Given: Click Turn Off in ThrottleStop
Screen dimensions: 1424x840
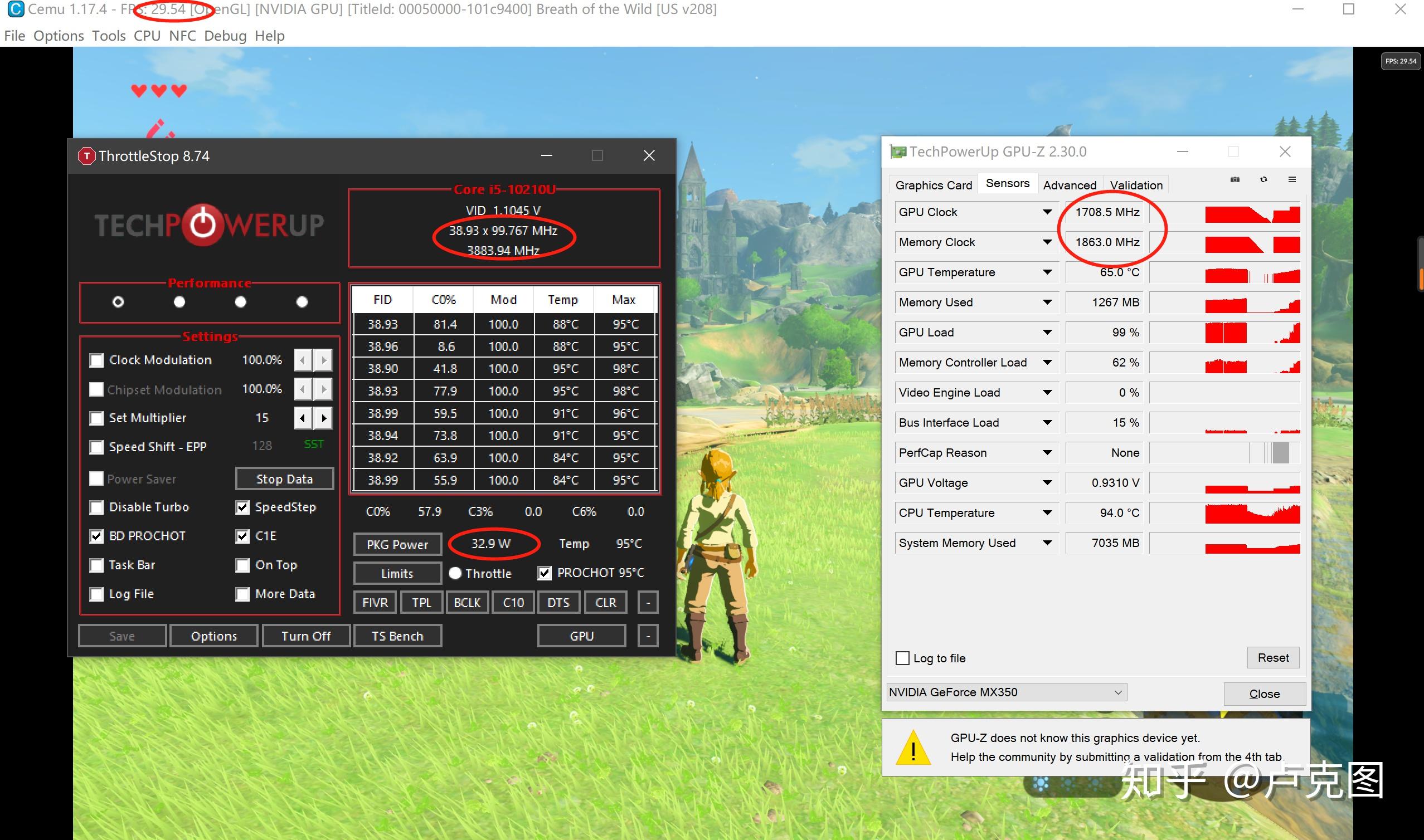Looking at the screenshot, I should (x=306, y=636).
